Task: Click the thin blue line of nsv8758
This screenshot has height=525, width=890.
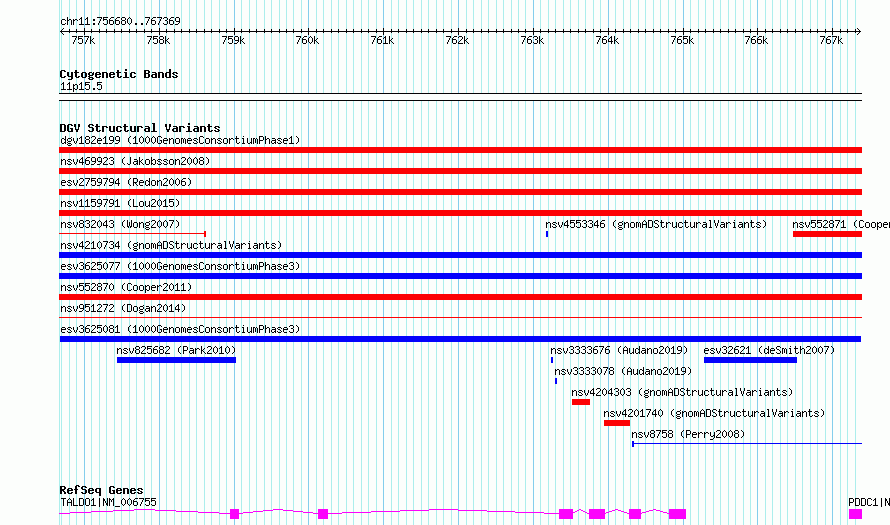Action: (747, 444)
